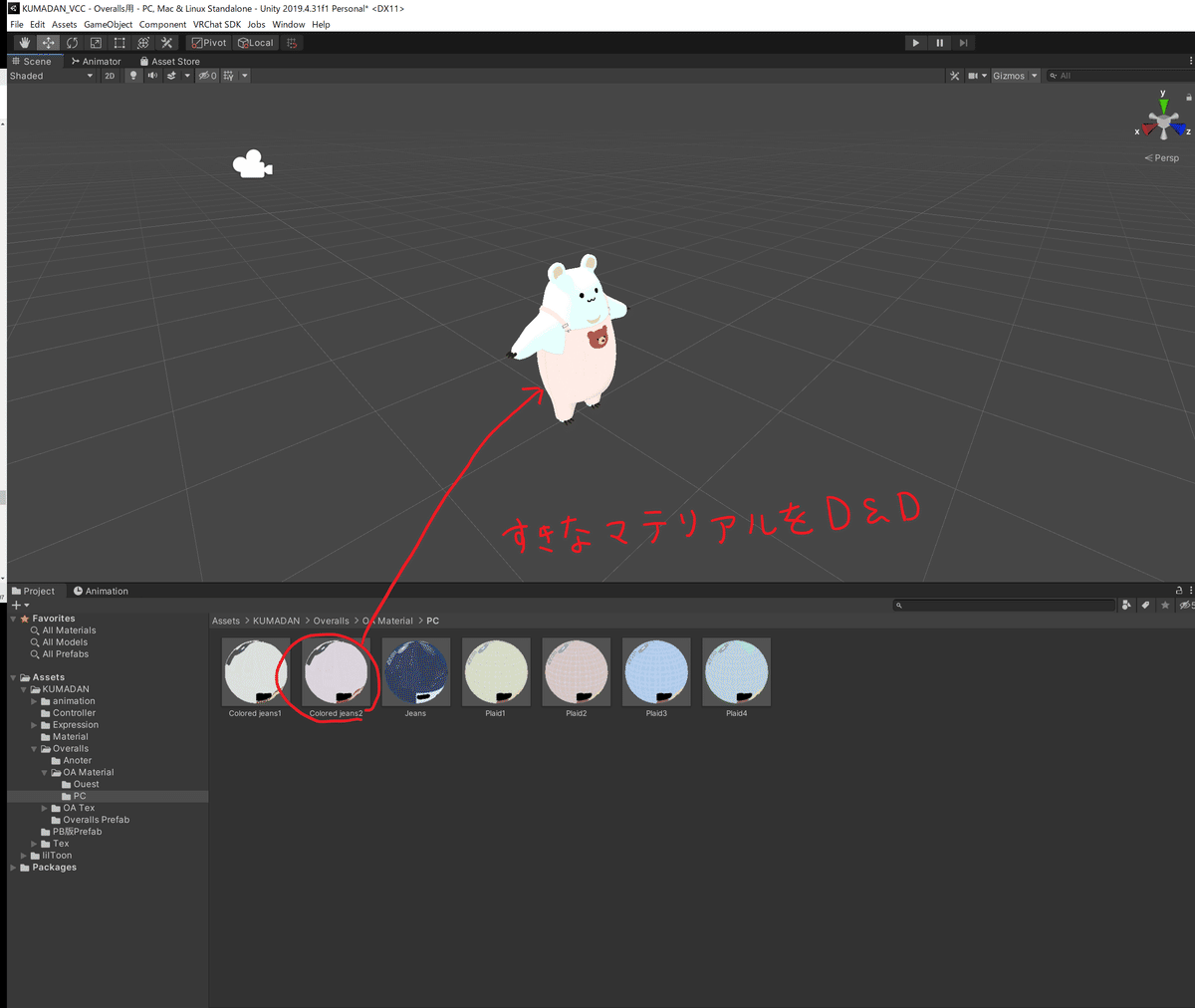Screen dimensions: 1195x1008
Task: Open the Project create plus dropdown
Action: point(20,605)
